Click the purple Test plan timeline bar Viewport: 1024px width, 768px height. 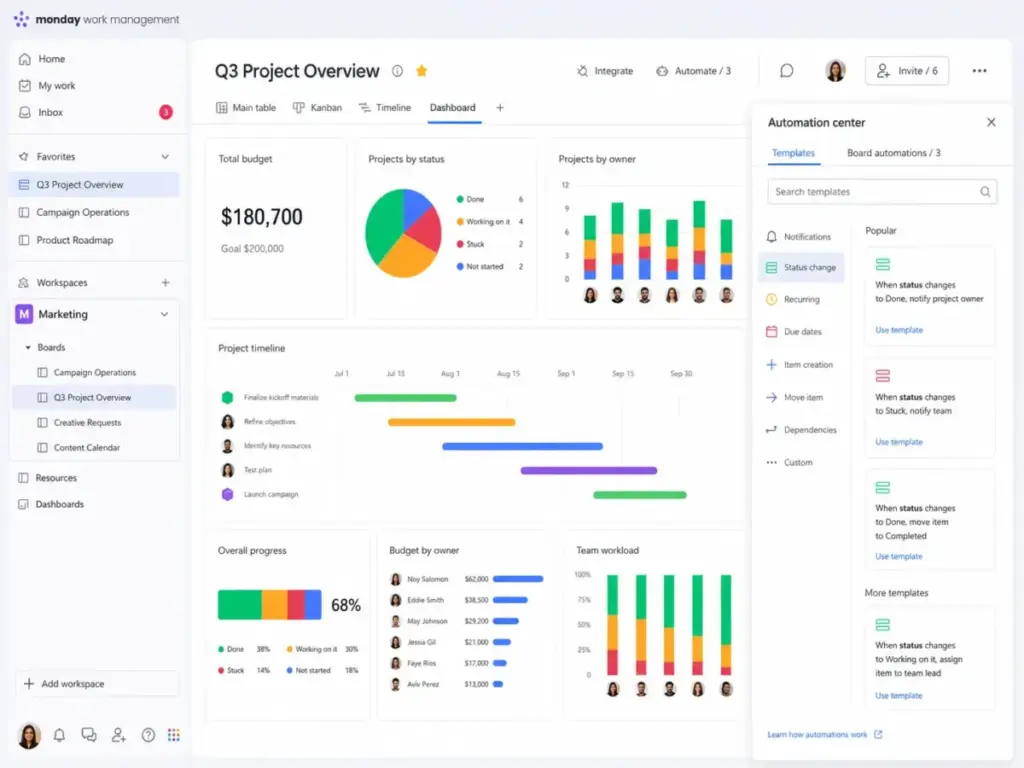(x=588, y=470)
